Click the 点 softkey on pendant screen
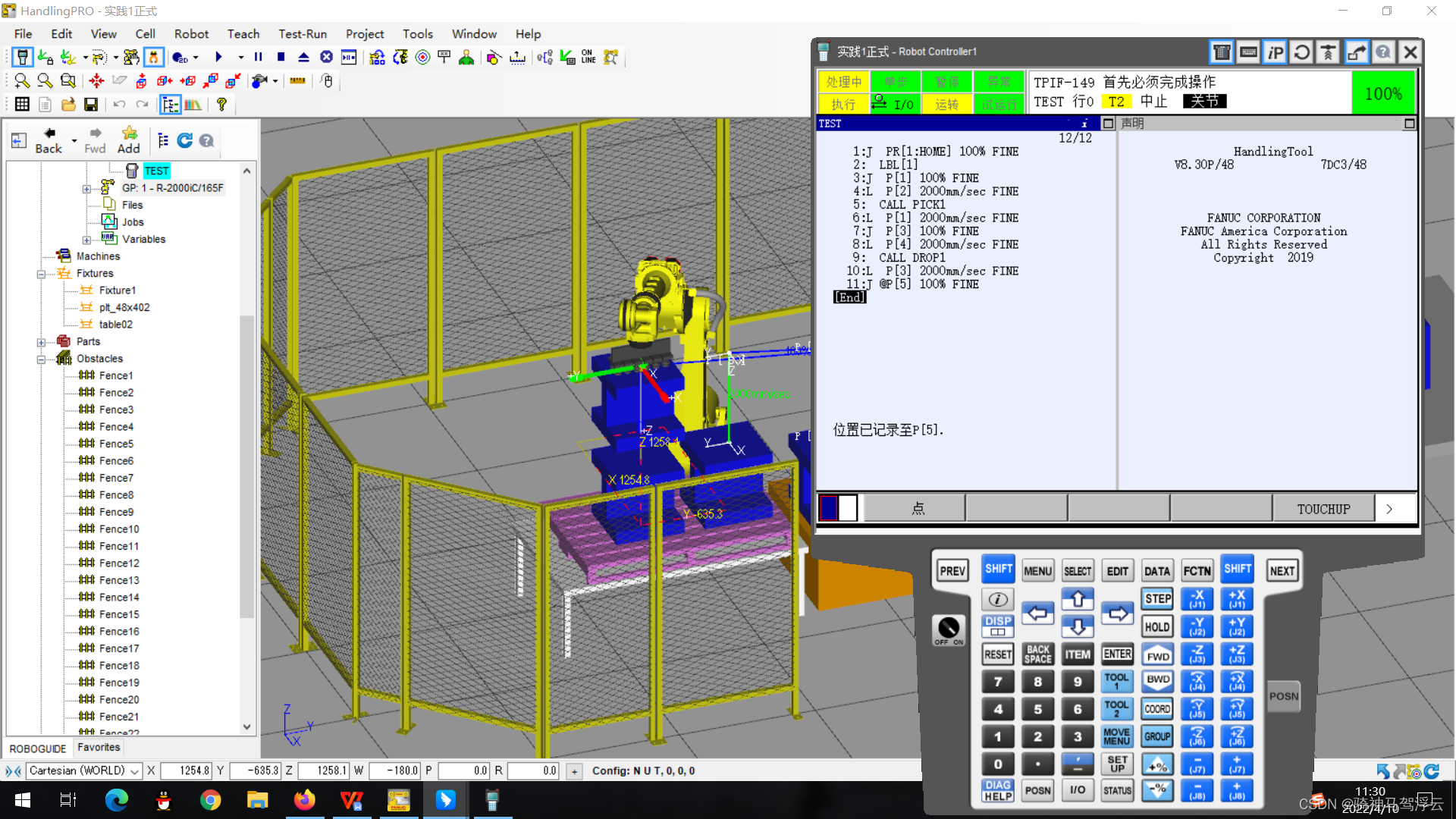The height and width of the screenshot is (819, 1456). pyautogui.click(x=916, y=509)
